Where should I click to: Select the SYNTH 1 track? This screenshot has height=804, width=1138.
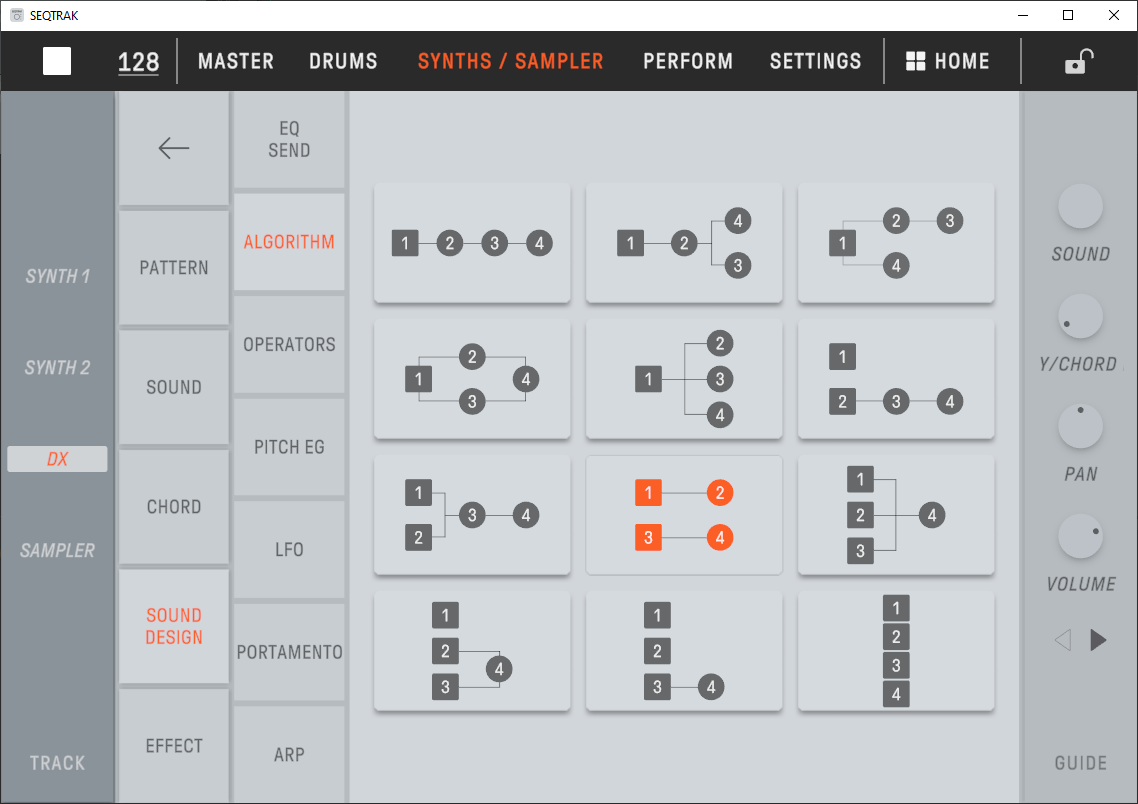point(58,276)
